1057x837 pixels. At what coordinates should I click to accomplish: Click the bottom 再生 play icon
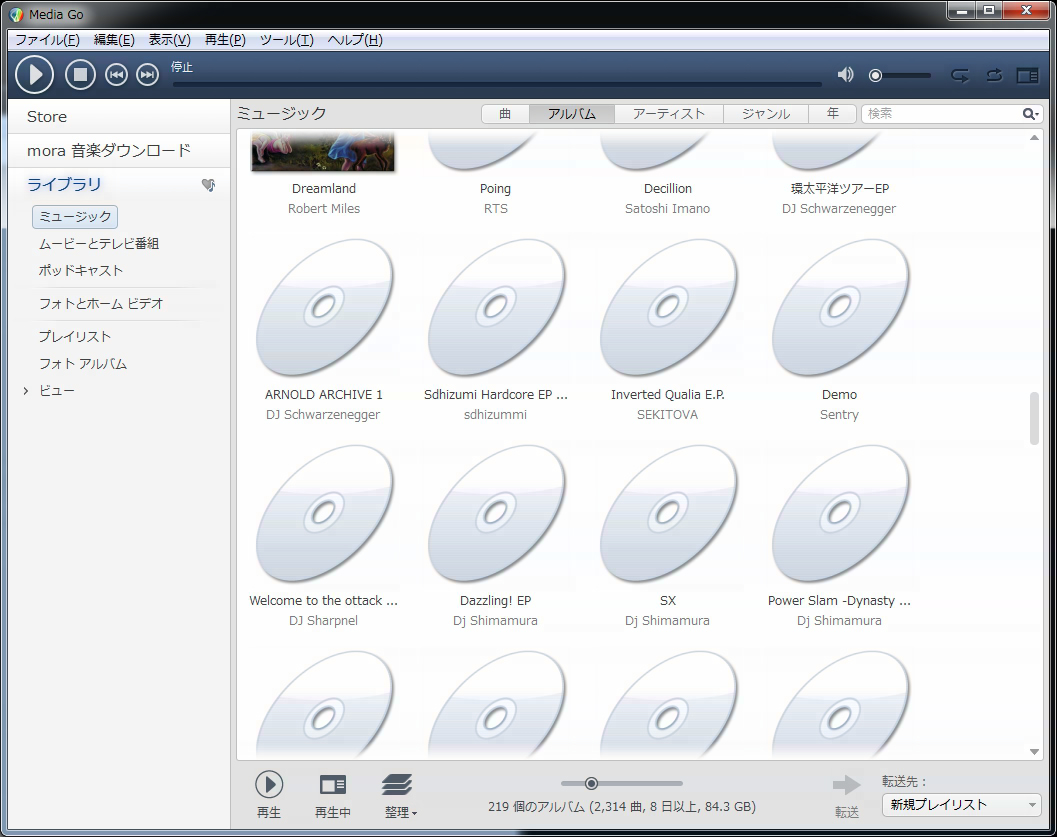click(269, 784)
